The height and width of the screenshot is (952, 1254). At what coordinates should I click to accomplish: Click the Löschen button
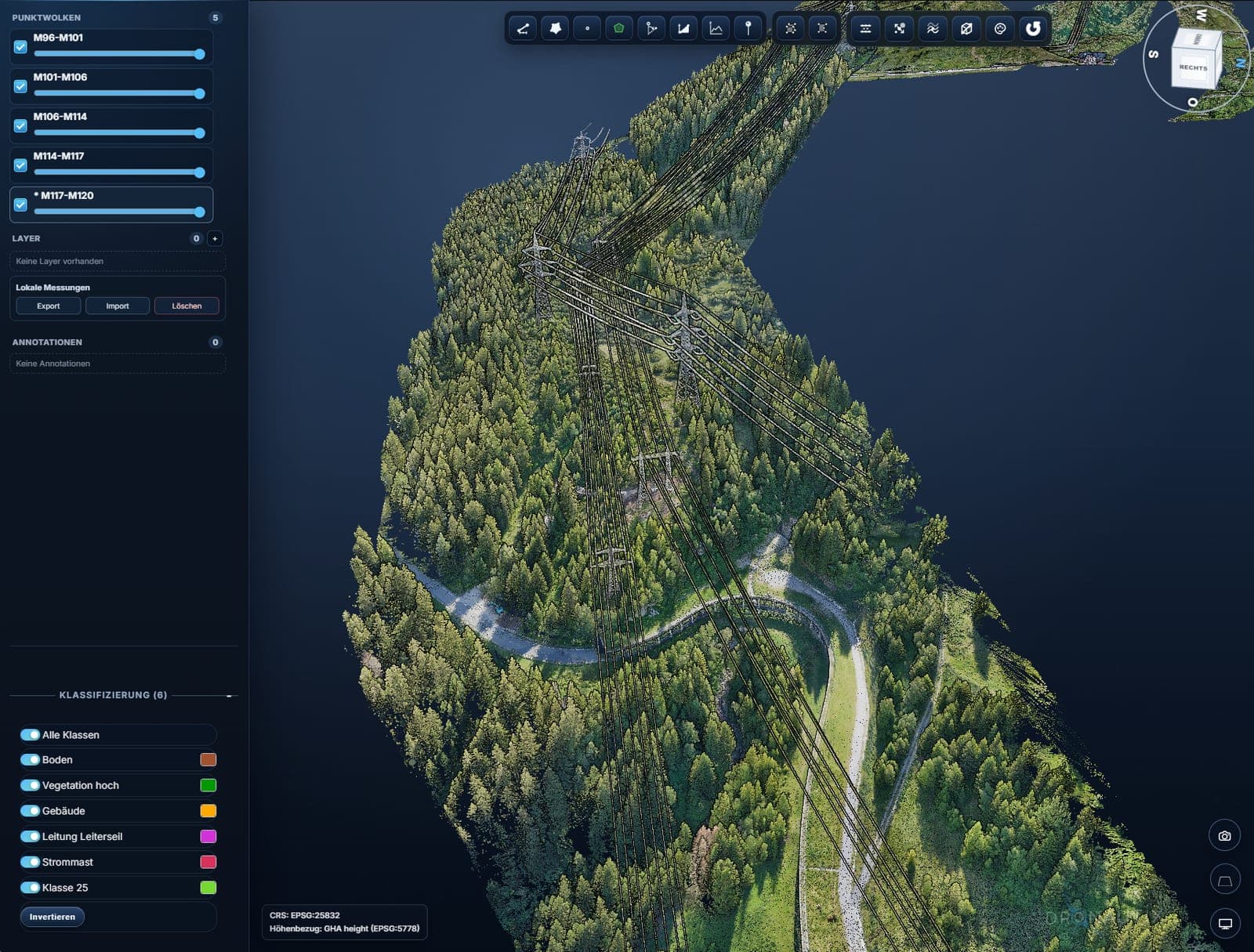(187, 306)
